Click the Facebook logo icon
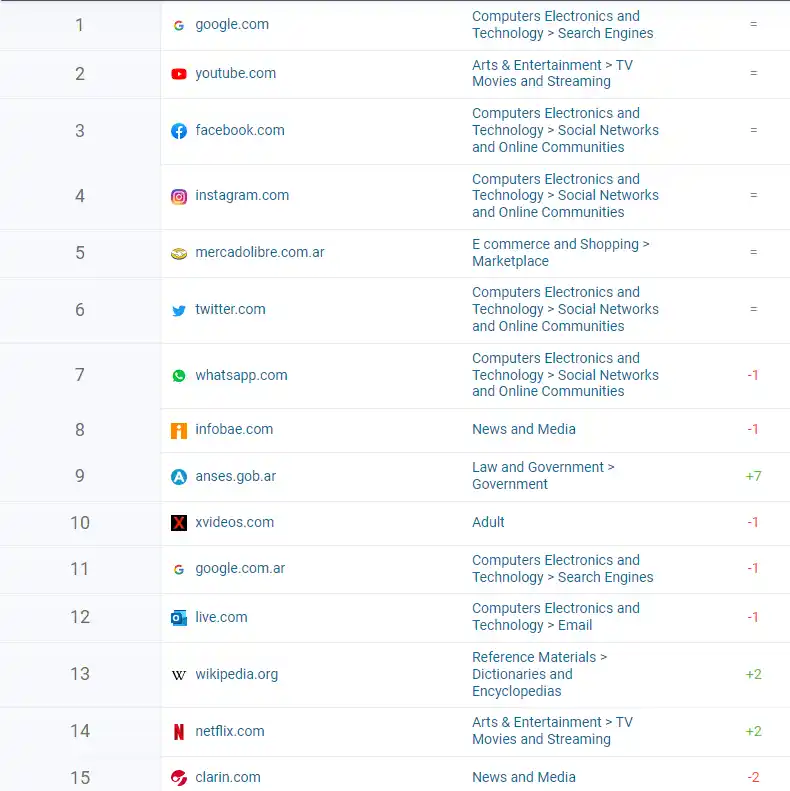Viewport: 790px width, 791px height. click(x=179, y=131)
